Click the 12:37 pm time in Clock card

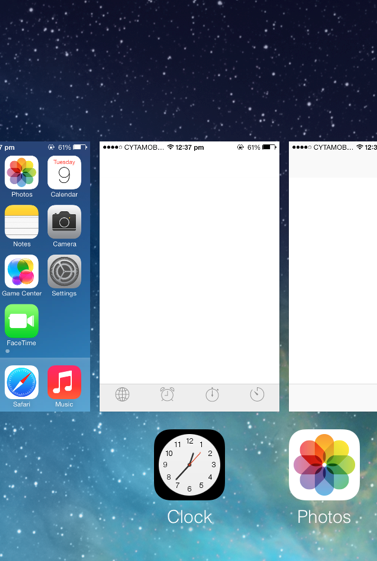(x=190, y=147)
